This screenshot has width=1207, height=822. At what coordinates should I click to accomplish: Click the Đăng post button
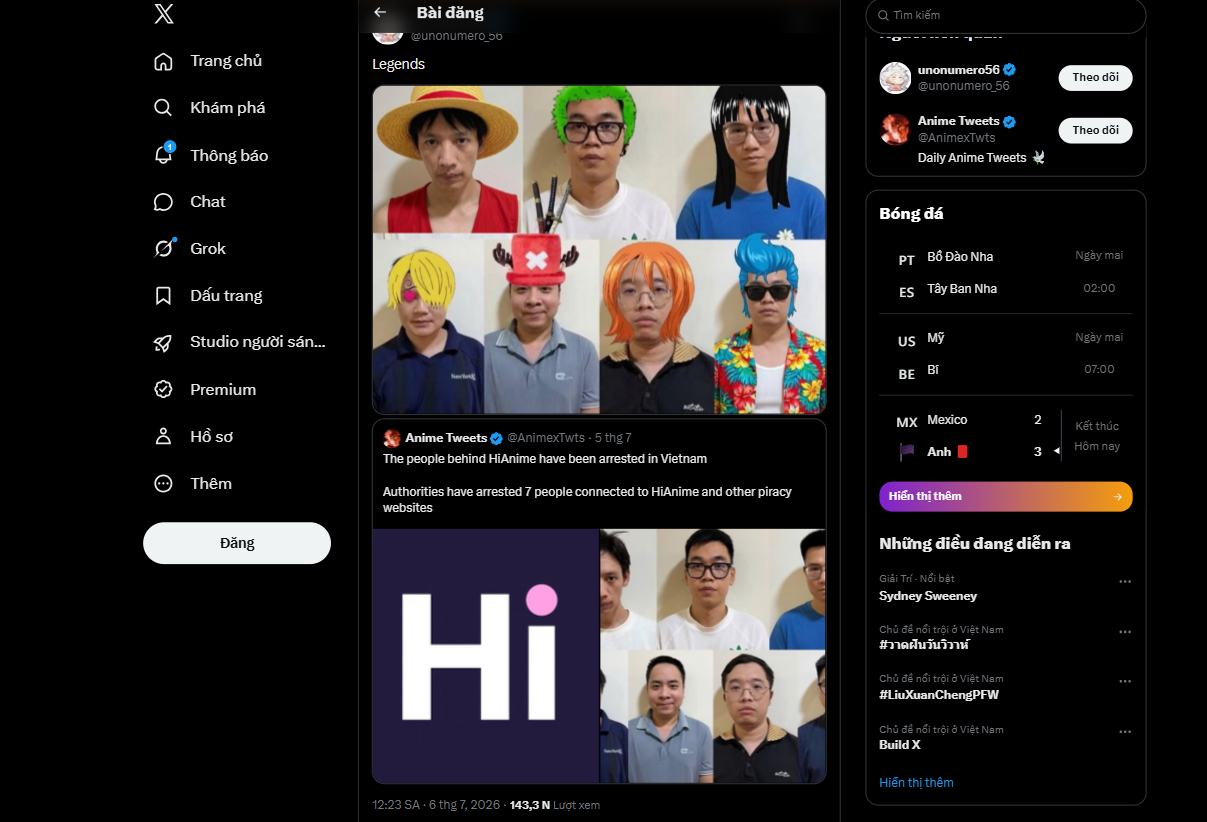tap(237, 543)
